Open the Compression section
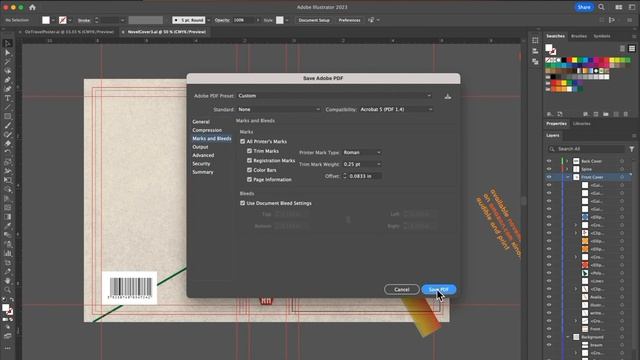Image resolution: width=640 pixels, height=360 pixels. pyautogui.click(x=207, y=130)
